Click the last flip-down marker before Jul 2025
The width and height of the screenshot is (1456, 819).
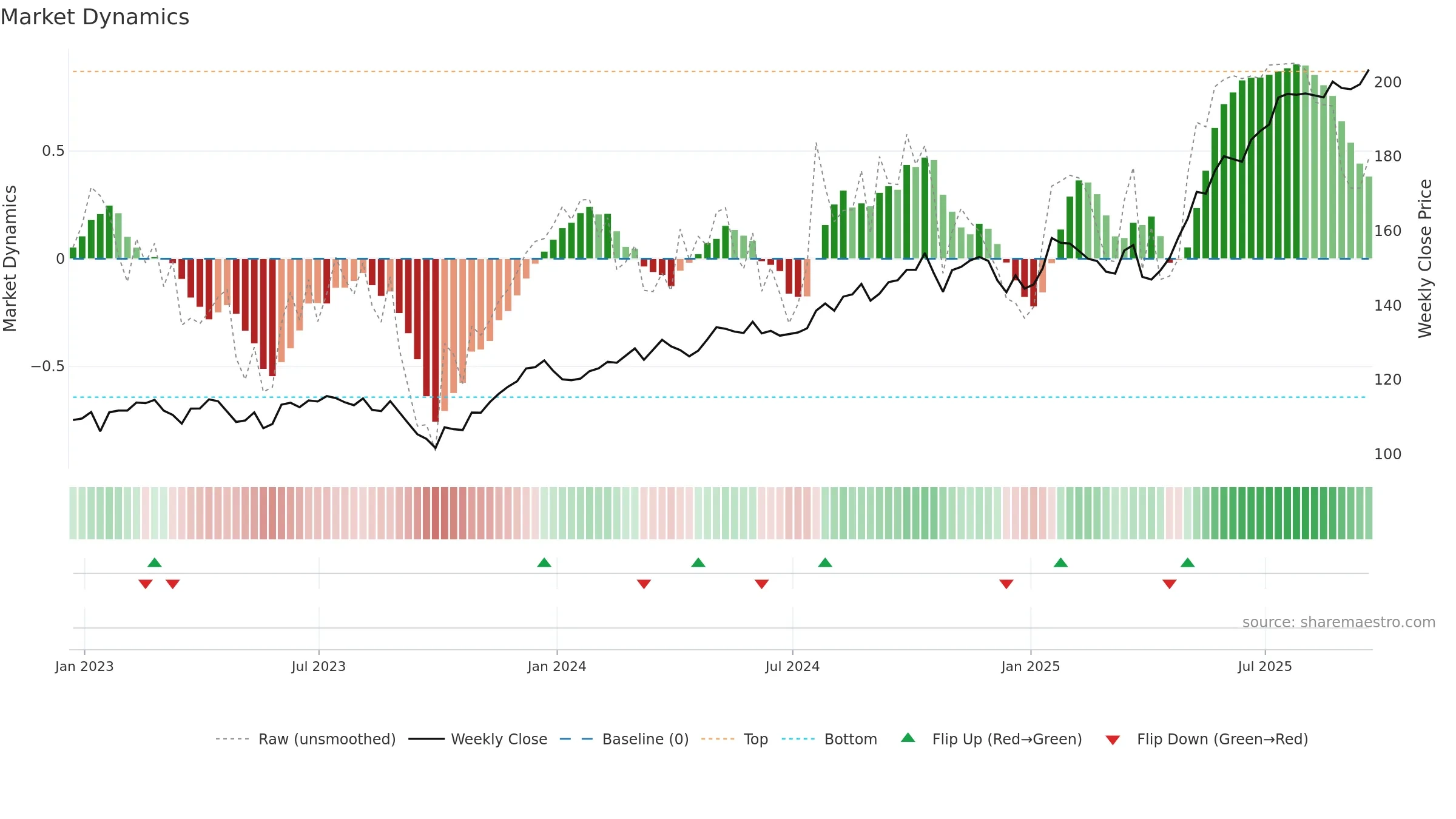pyautogui.click(x=1170, y=584)
